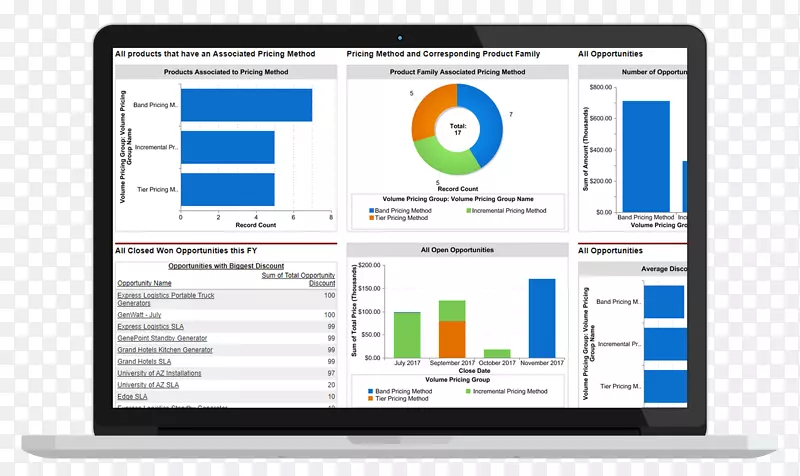
Task: Click the blue Band Pricing donut segment
Action: 489,128
